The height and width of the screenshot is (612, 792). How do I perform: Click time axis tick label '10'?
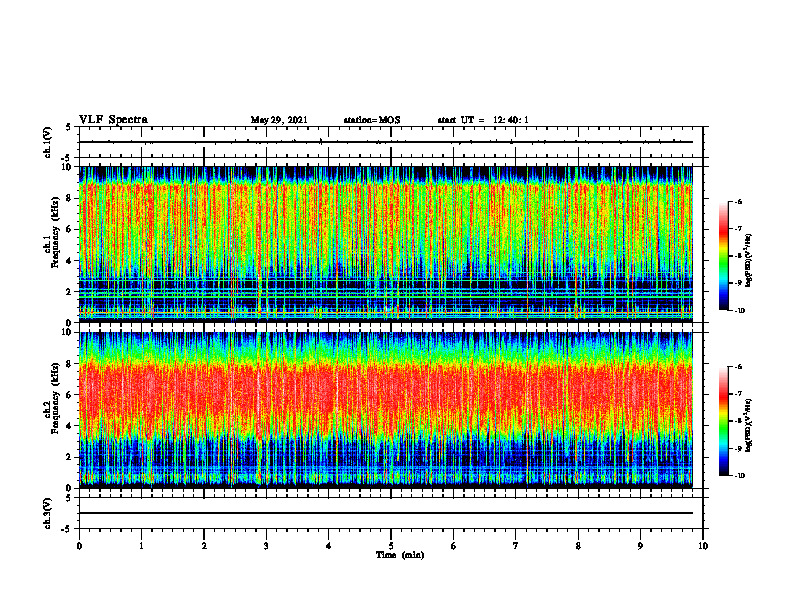(x=703, y=546)
